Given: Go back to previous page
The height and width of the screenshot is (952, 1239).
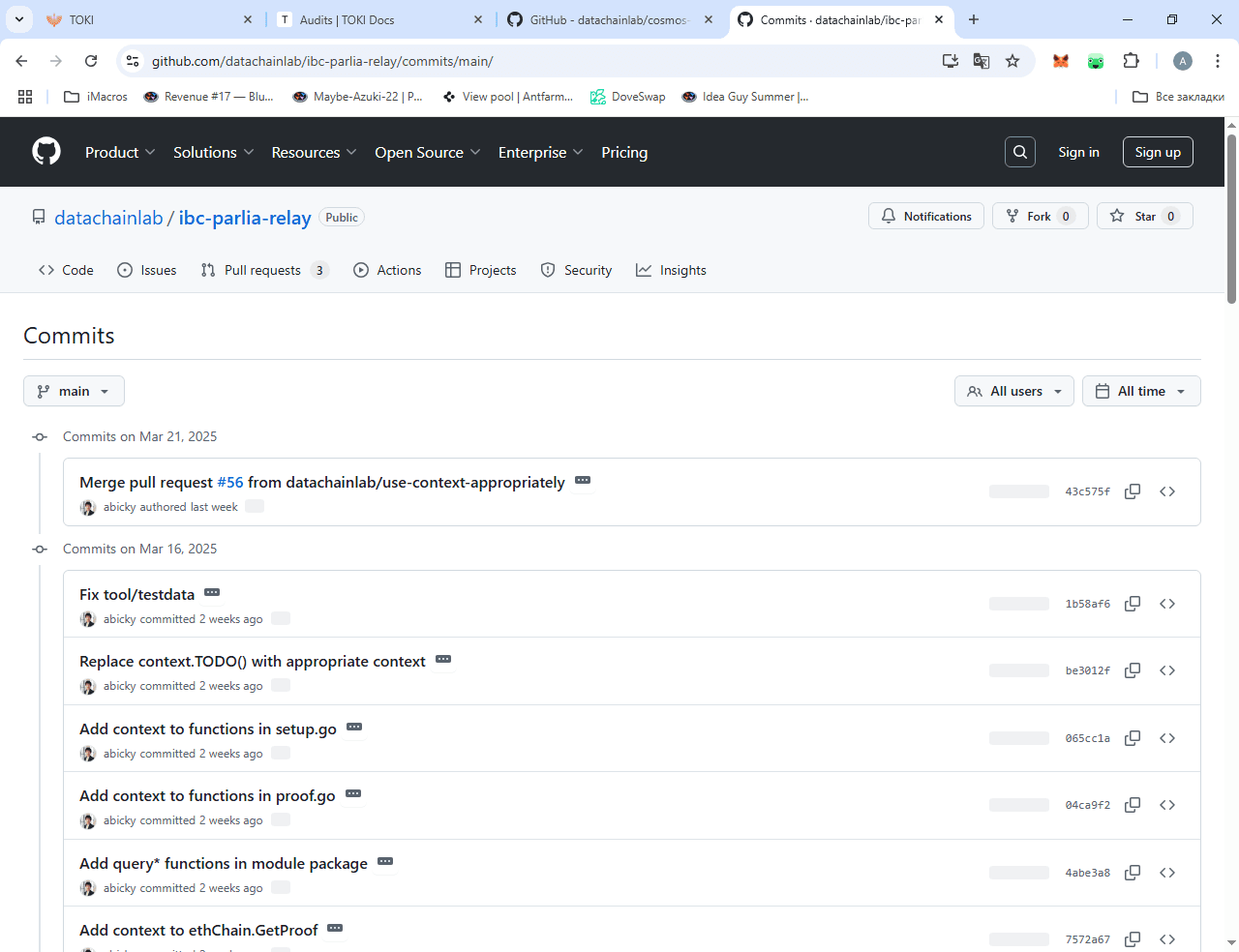Looking at the screenshot, I should pyautogui.click(x=21, y=61).
